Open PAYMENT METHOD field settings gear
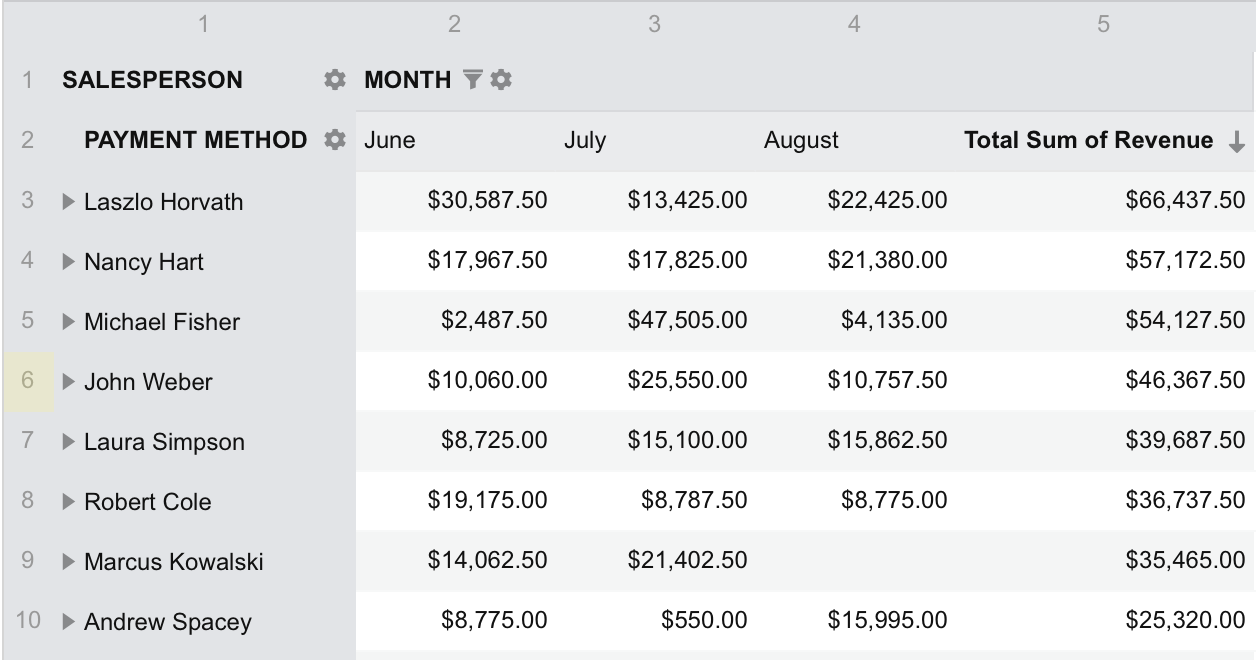The image size is (1256, 660). coord(335,140)
